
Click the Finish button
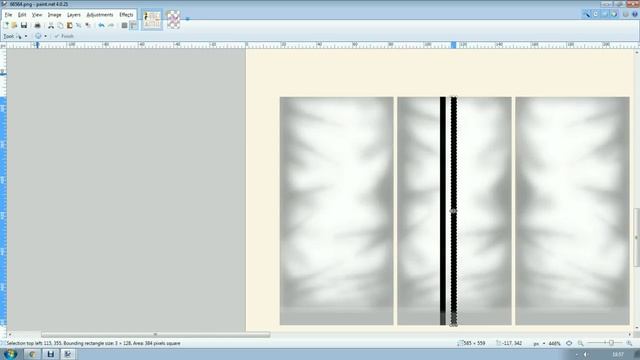64,36
